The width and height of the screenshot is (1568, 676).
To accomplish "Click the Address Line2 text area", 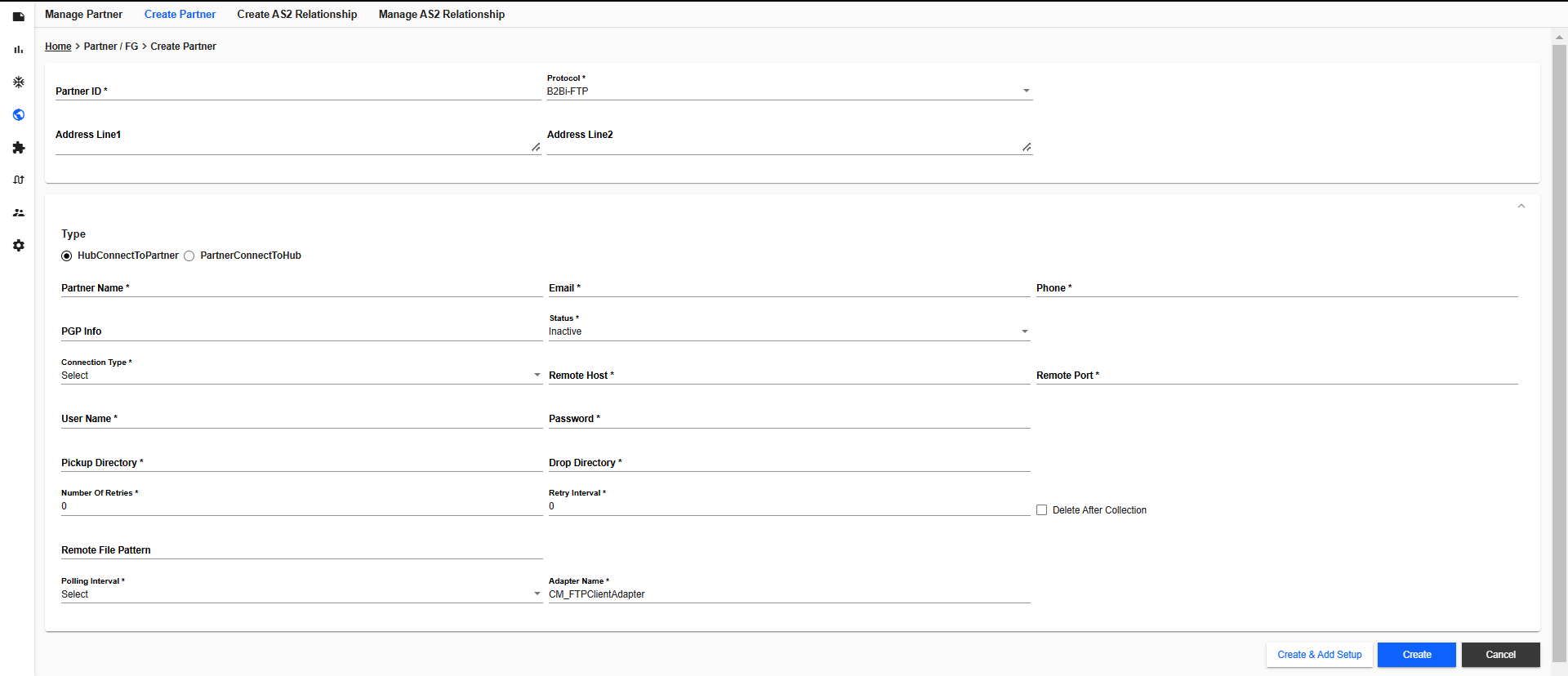I will pyautogui.click(x=790, y=140).
